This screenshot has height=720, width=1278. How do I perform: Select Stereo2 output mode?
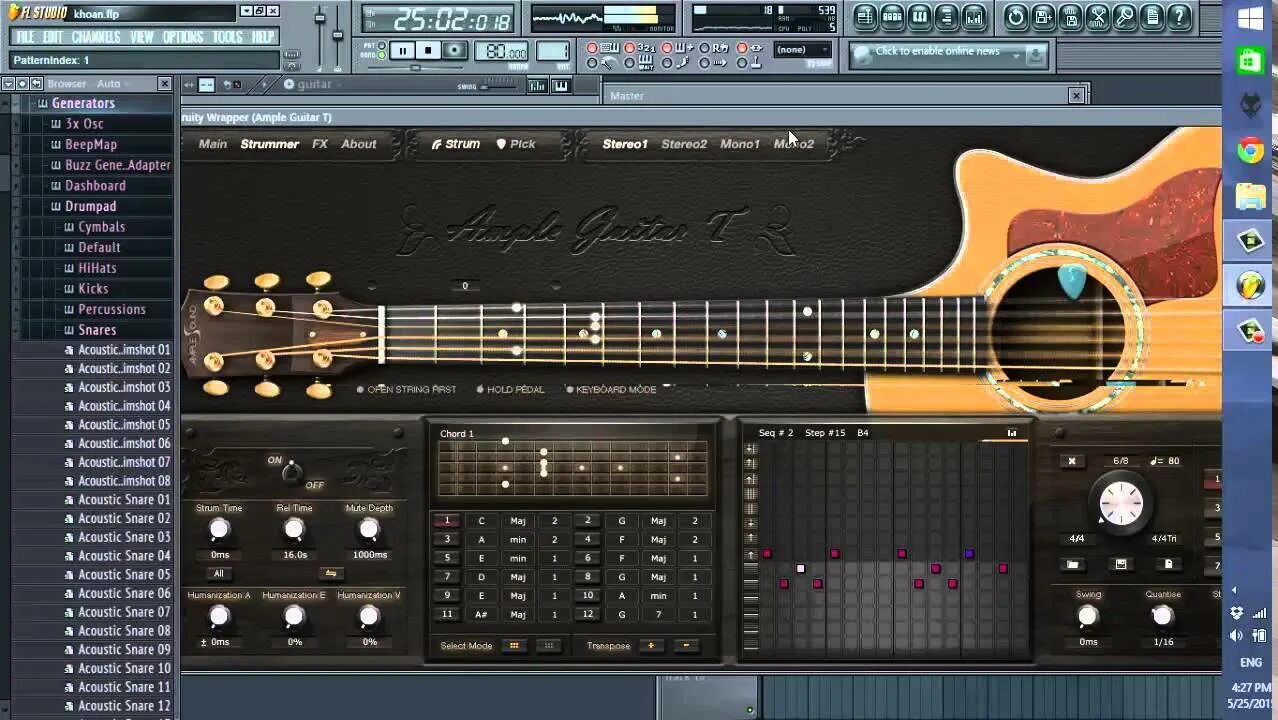click(x=684, y=144)
